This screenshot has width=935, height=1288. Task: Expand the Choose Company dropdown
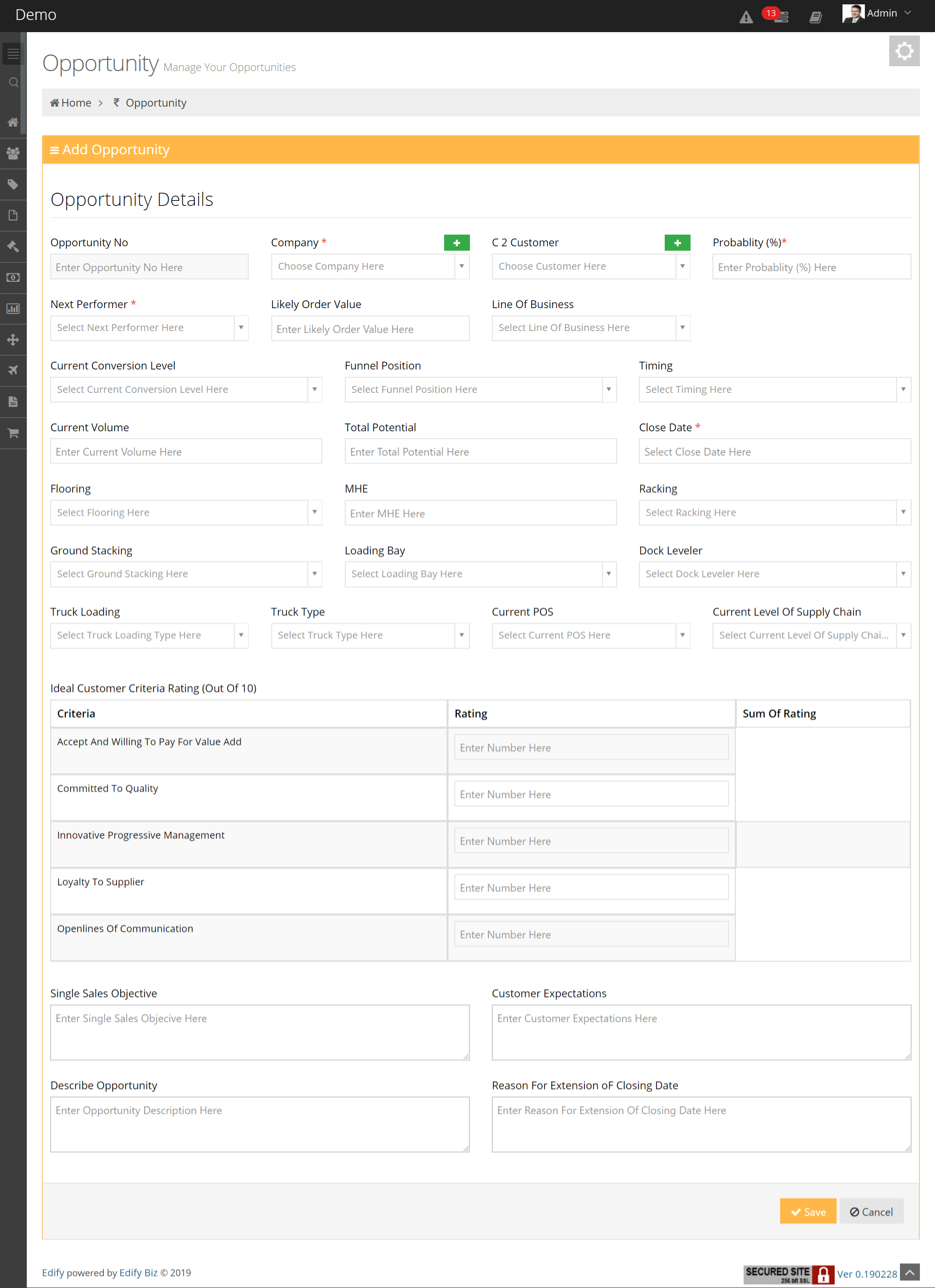(x=370, y=266)
